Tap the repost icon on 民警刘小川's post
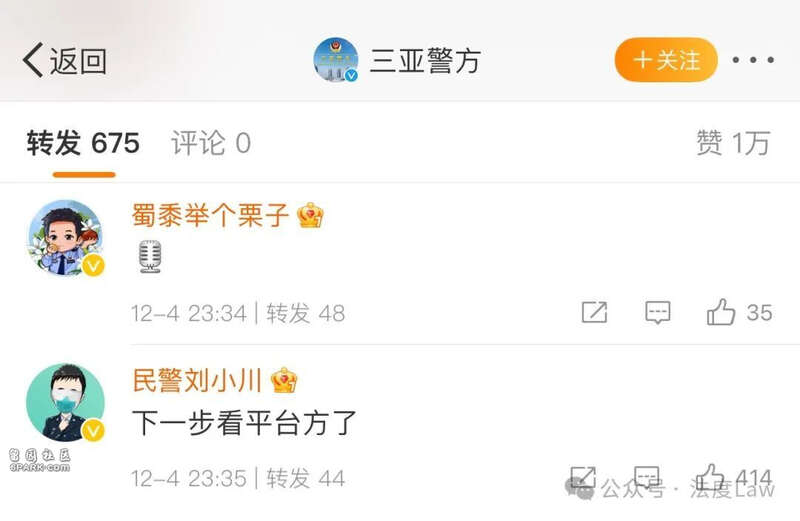 pyautogui.click(x=583, y=478)
